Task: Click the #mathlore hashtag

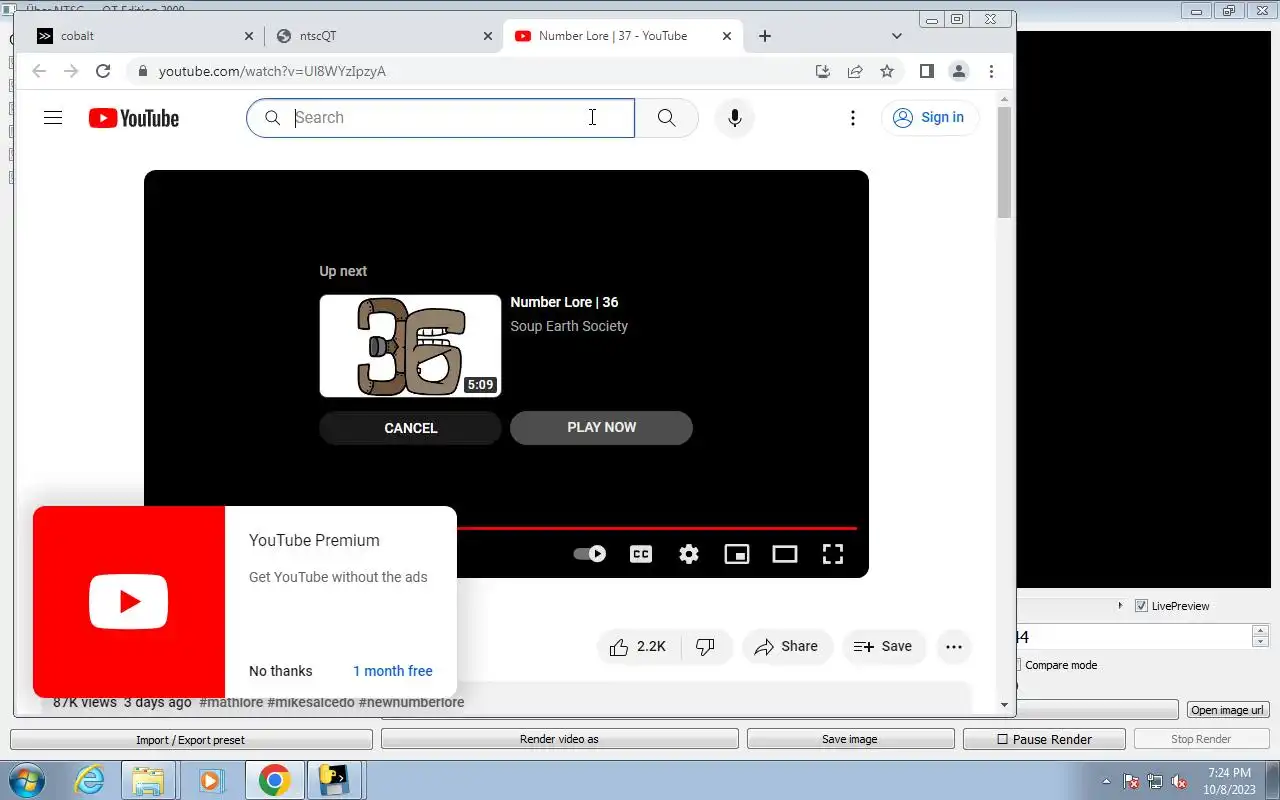Action: coord(231,702)
